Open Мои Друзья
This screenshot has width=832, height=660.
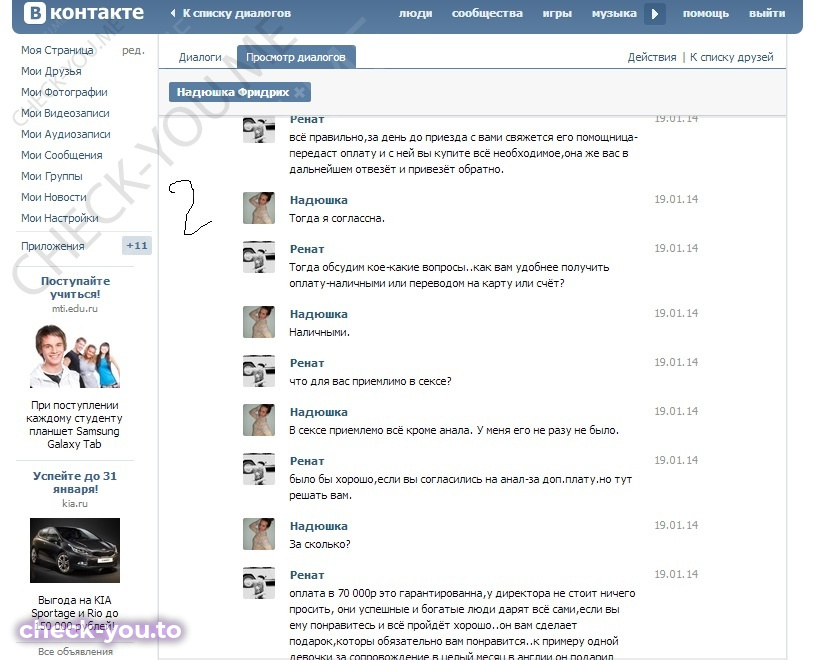[x=51, y=71]
